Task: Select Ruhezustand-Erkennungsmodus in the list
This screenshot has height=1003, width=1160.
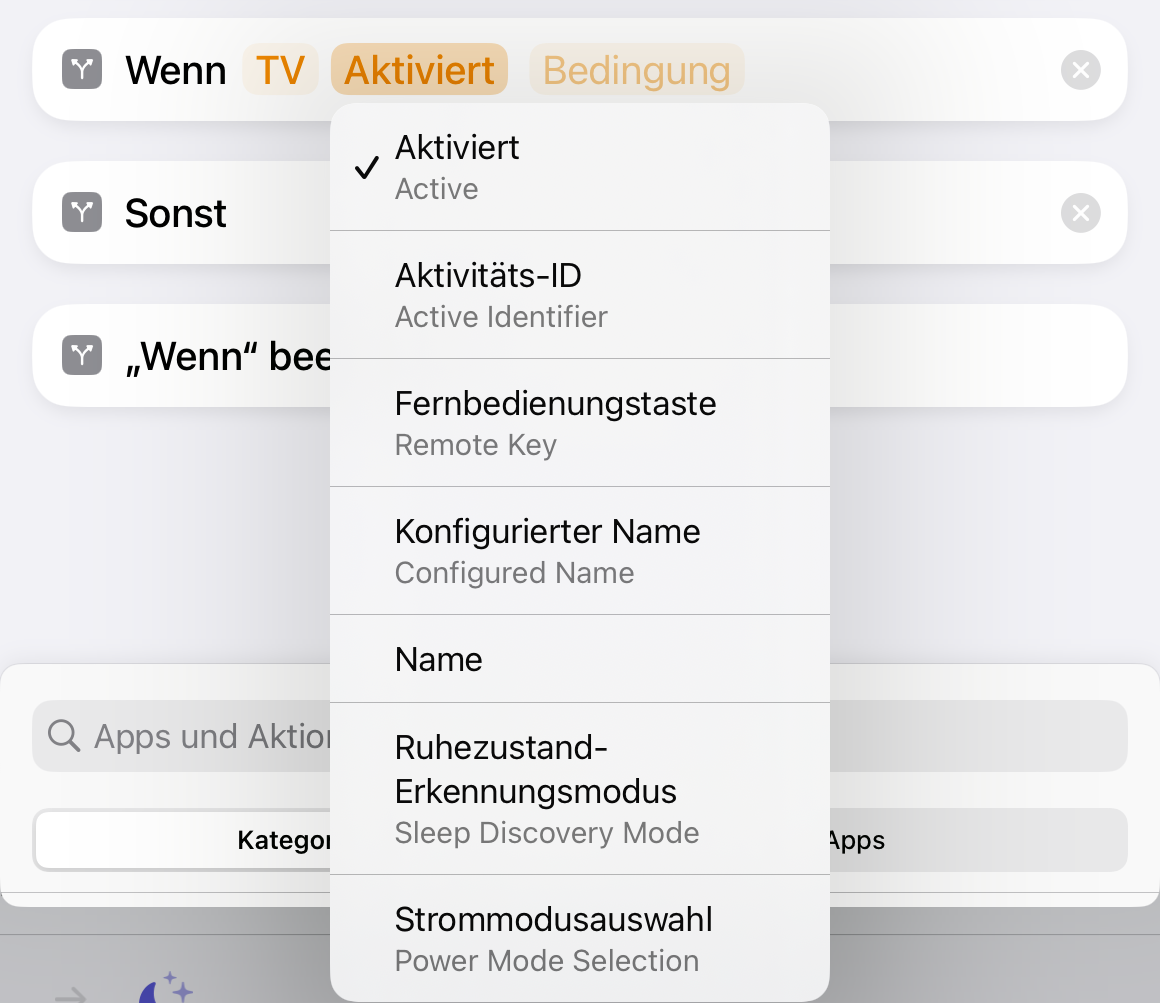Action: point(580,789)
